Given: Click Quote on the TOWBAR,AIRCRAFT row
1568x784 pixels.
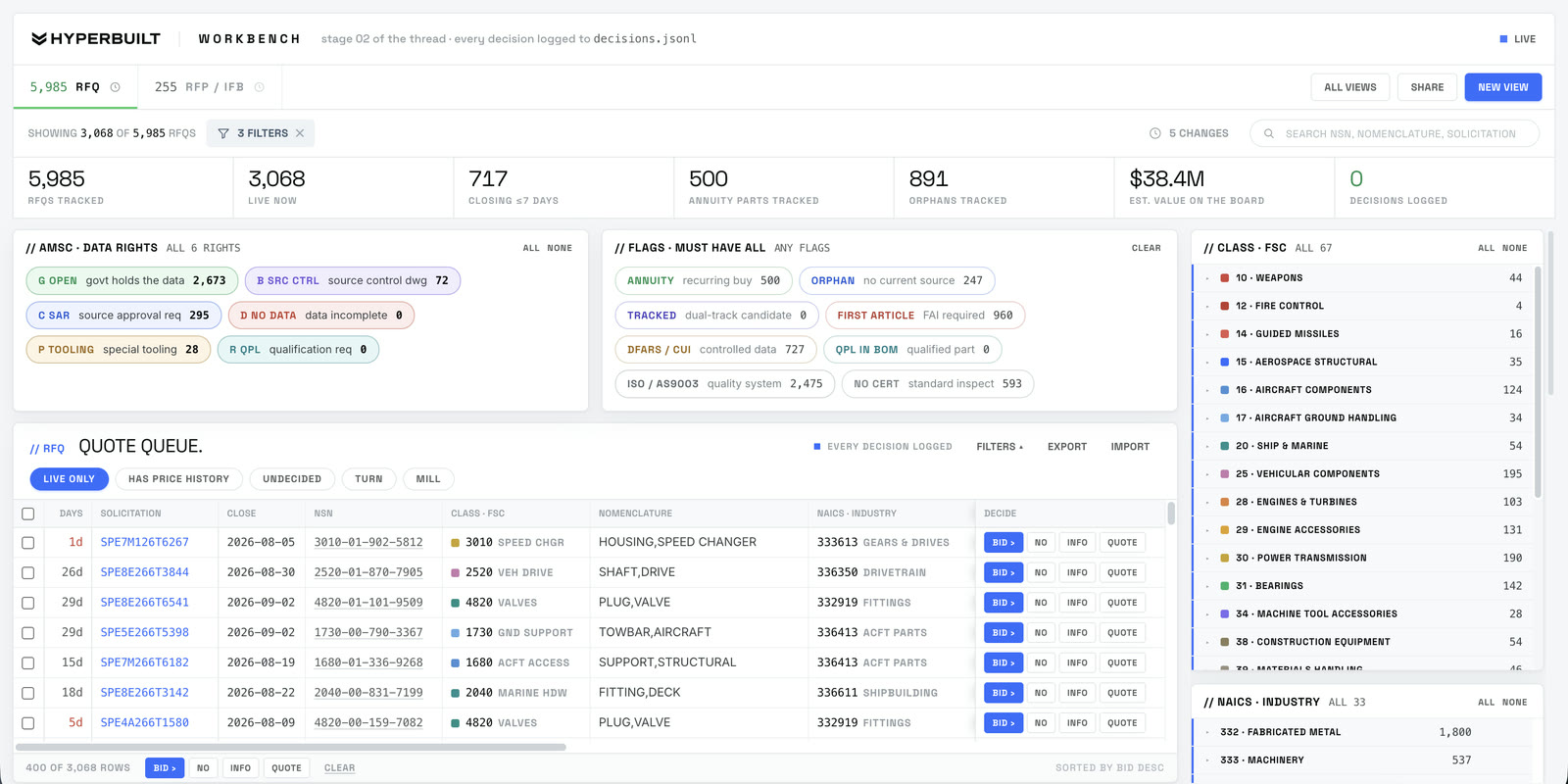Looking at the screenshot, I should click(x=1122, y=633).
